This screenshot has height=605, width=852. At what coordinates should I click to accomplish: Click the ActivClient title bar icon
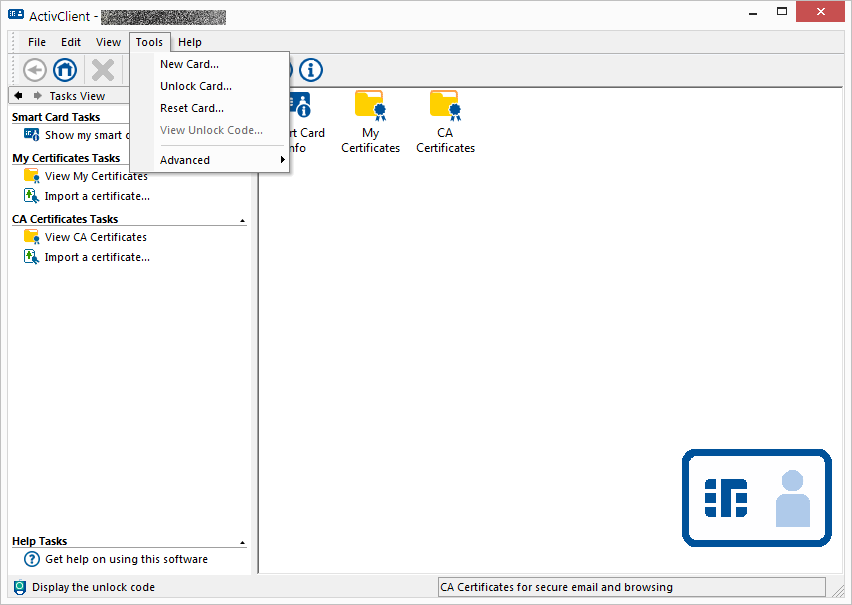pos(16,15)
